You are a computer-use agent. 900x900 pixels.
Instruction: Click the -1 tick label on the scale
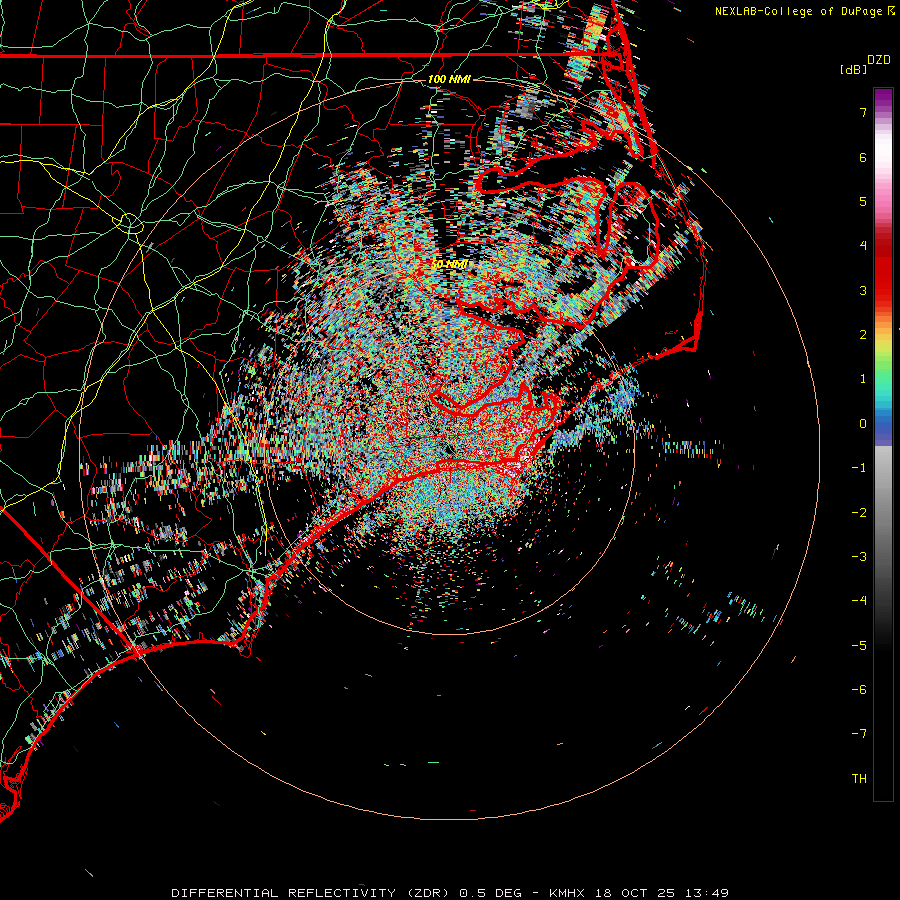pyautogui.click(x=859, y=468)
